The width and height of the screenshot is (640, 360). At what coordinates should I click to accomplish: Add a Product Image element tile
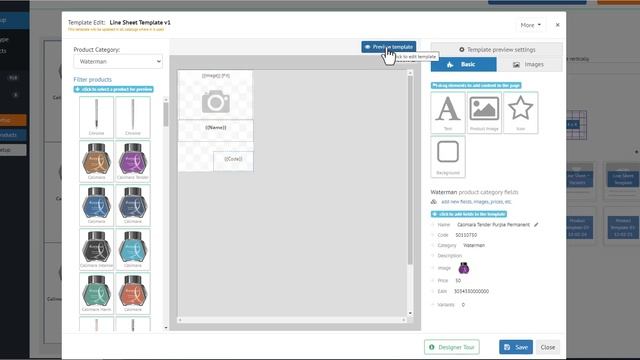[484, 113]
